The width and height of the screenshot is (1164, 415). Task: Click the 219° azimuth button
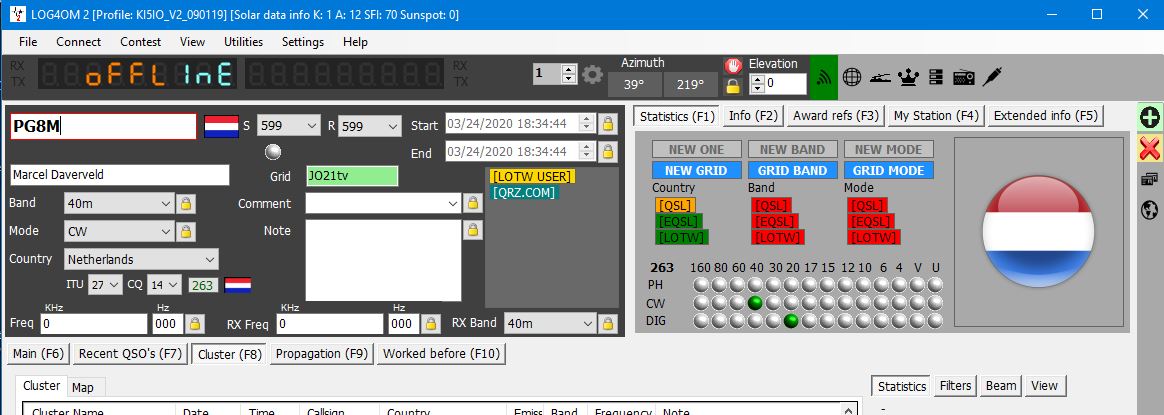pyautogui.click(x=690, y=85)
